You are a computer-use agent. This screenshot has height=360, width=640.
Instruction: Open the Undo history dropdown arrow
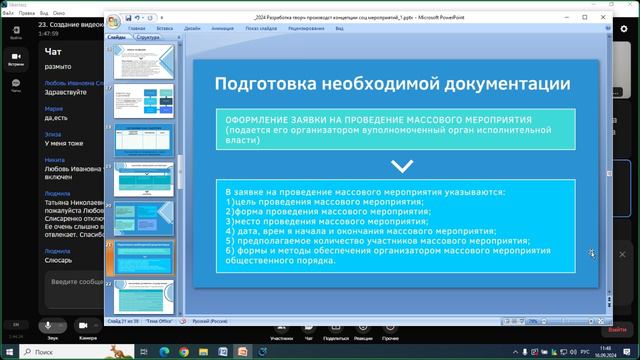coord(143,18)
